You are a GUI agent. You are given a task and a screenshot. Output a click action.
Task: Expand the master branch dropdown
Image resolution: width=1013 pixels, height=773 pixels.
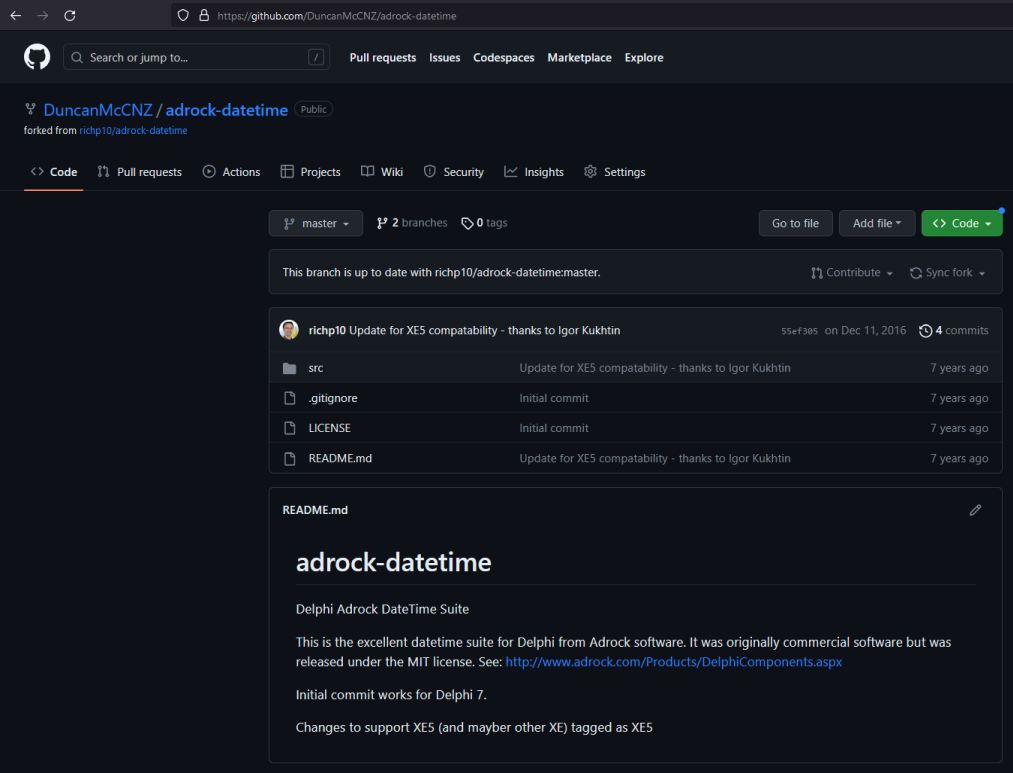click(x=316, y=223)
